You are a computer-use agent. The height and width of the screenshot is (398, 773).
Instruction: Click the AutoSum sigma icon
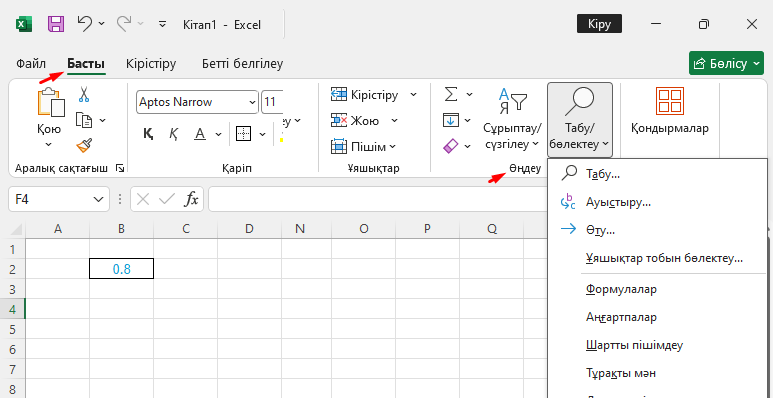[x=451, y=94]
